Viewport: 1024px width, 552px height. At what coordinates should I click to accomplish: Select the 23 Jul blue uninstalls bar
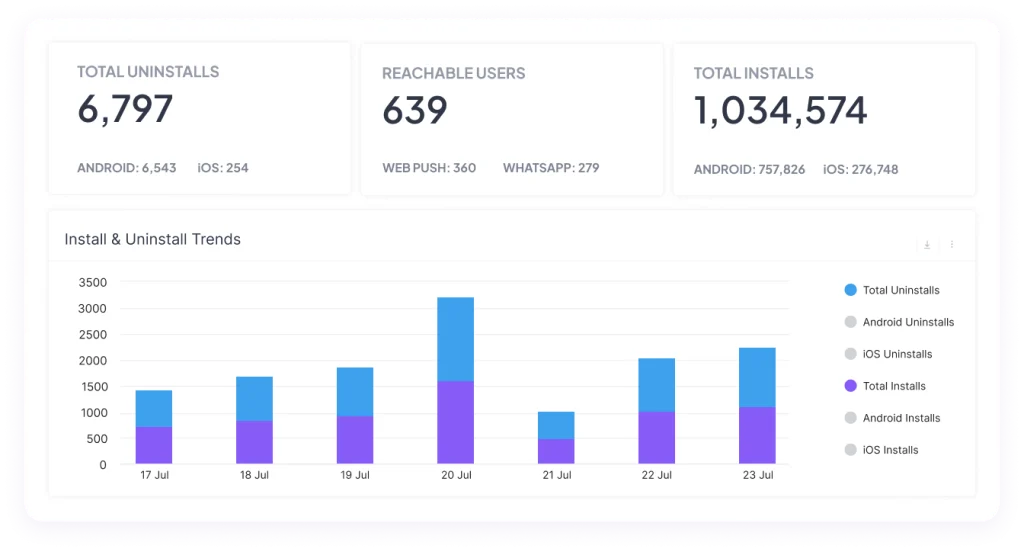click(x=758, y=378)
